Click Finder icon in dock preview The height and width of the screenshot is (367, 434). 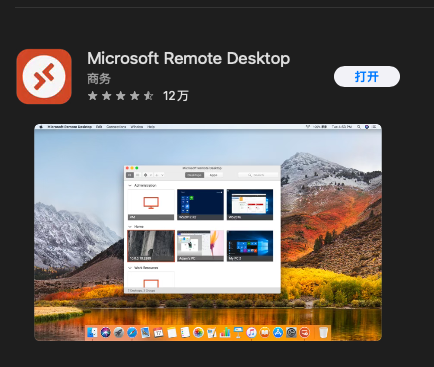(92, 332)
